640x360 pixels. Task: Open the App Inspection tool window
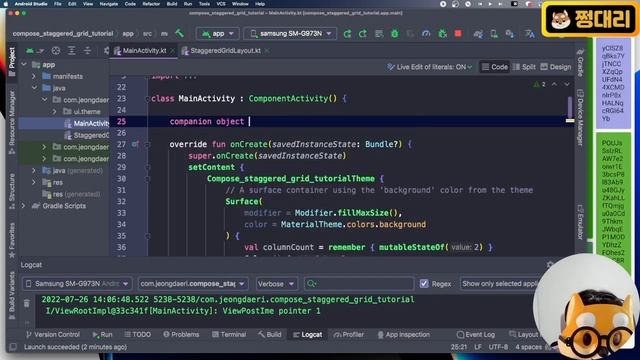(403, 335)
